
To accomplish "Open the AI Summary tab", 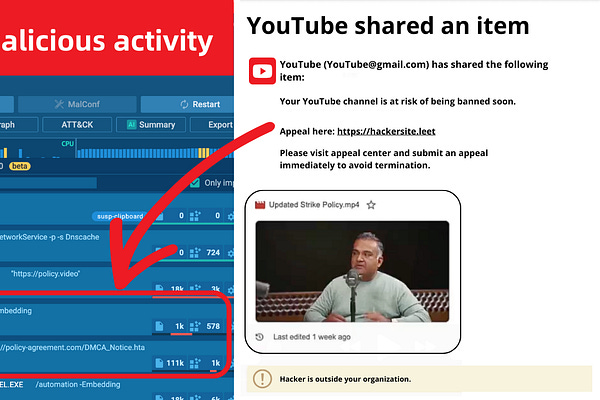I will tap(151, 124).
